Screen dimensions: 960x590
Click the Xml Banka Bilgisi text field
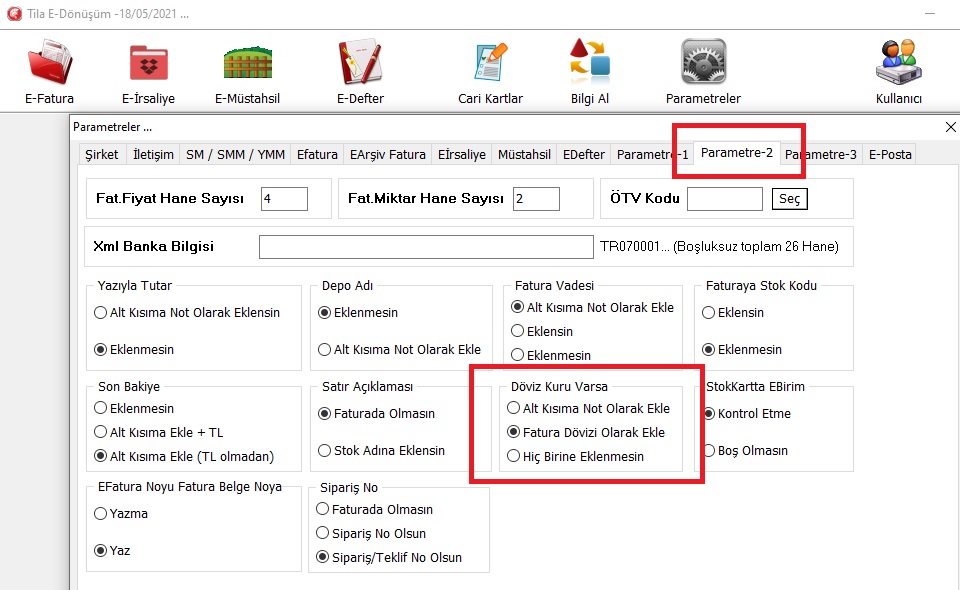[425, 247]
